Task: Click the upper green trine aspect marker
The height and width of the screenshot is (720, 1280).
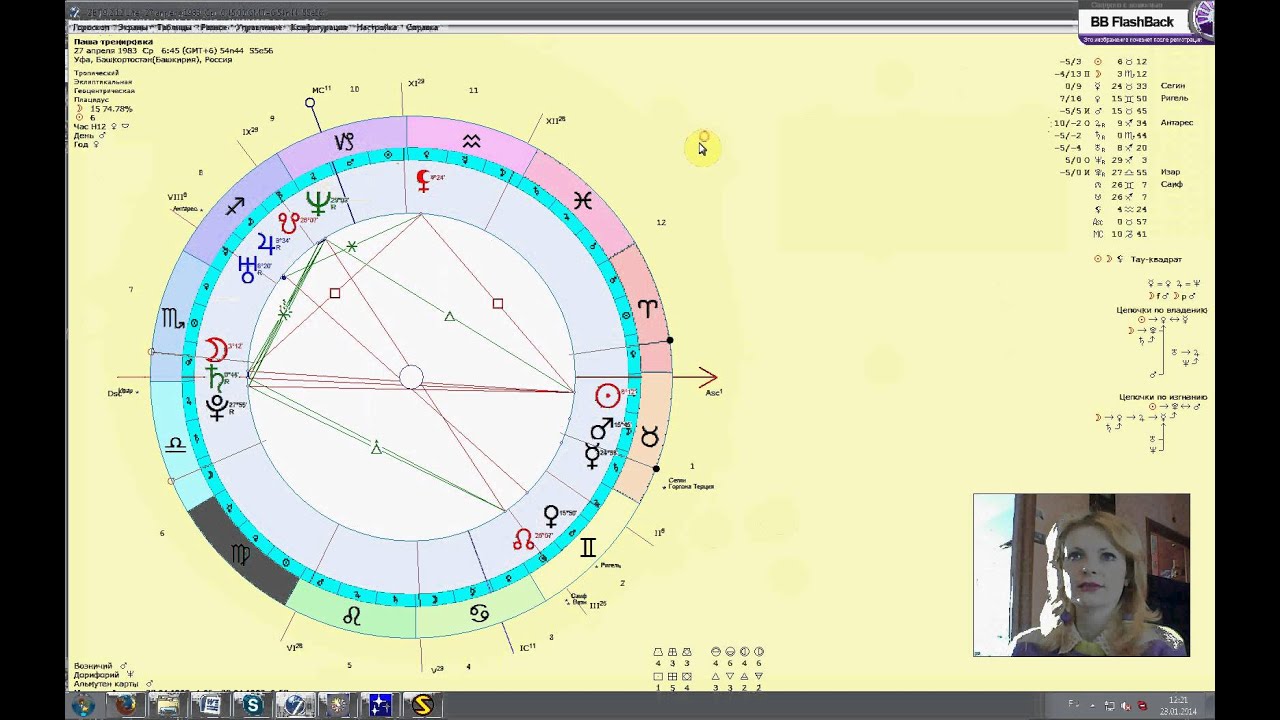Action: pos(449,316)
